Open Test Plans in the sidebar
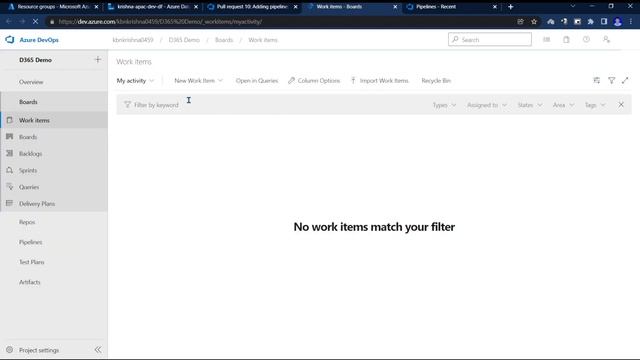The height and width of the screenshot is (360, 640). [31, 262]
